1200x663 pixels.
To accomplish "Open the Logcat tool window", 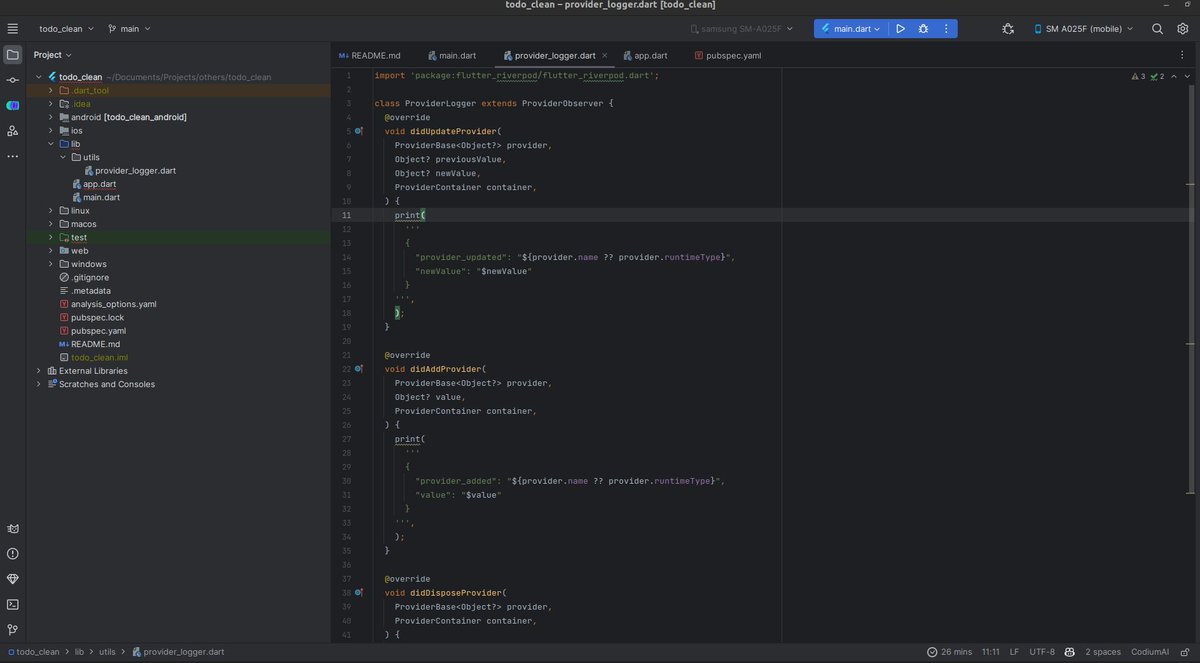I will 13,529.
